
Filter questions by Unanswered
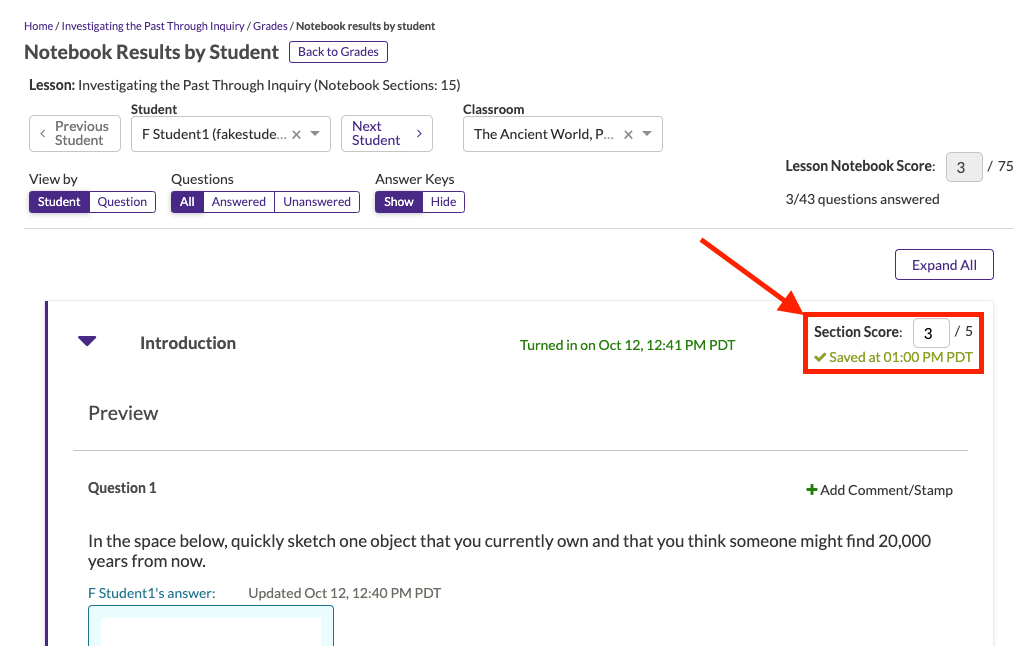pyautogui.click(x=316, y=202)
